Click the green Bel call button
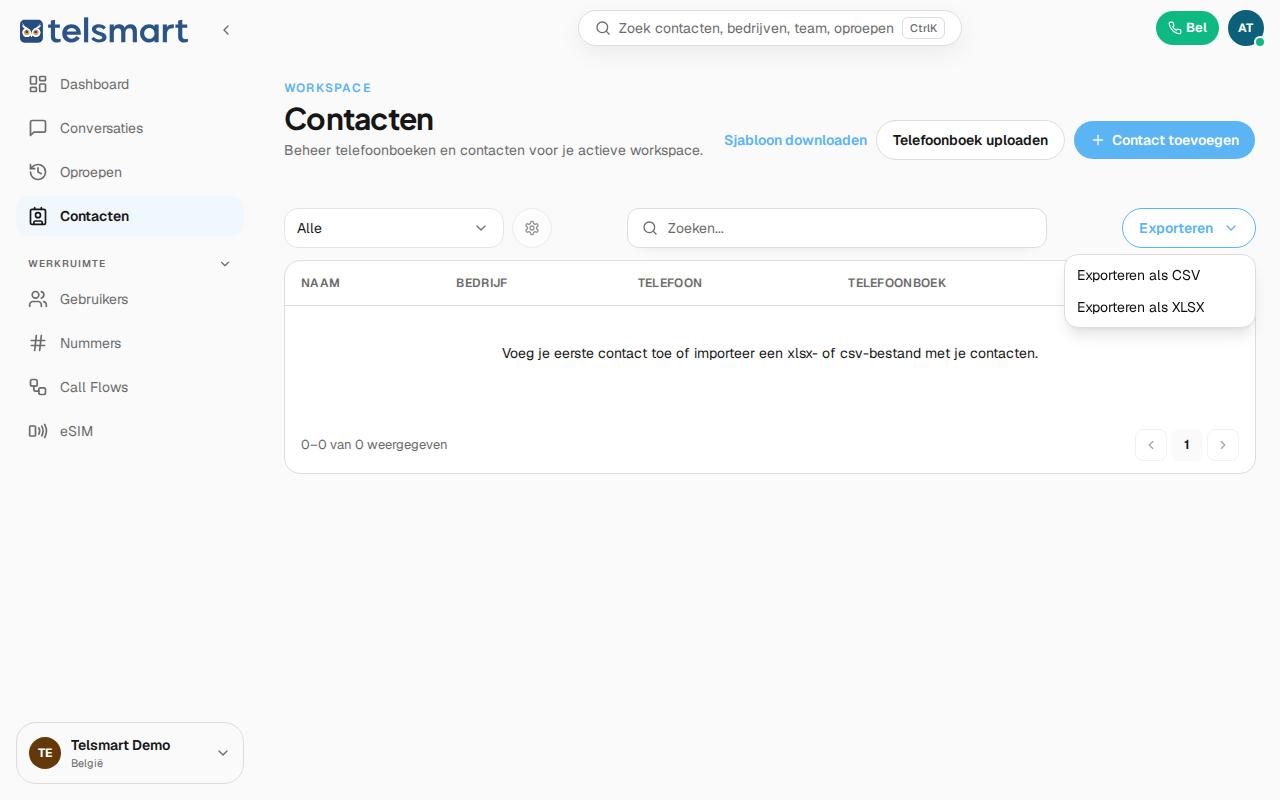The height and width of the screenshot is (800, 1280). pyautogui.click(x=1187, y=28)
